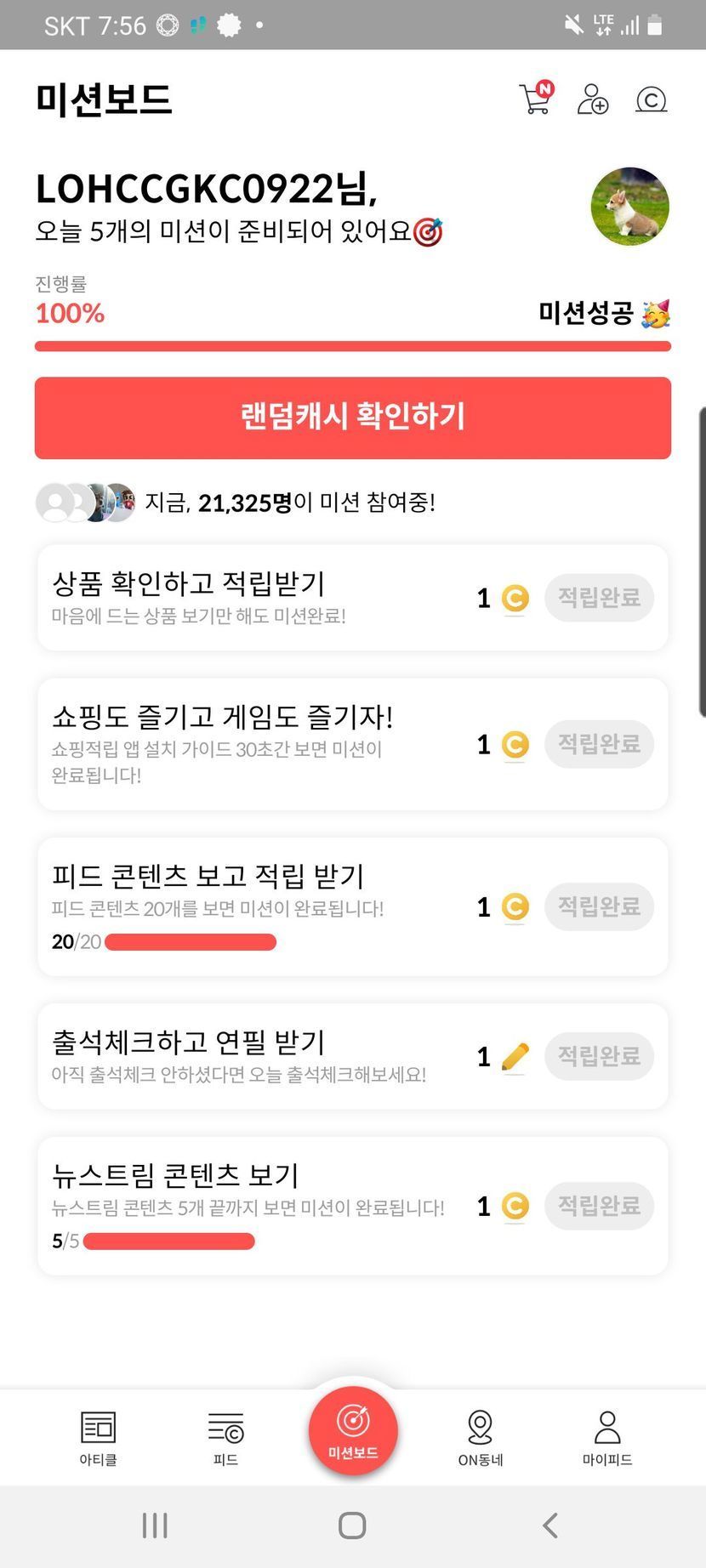Tap the corgi profile picture
The height and width of the screenshot is (1568, 706).
pos(629,206)
